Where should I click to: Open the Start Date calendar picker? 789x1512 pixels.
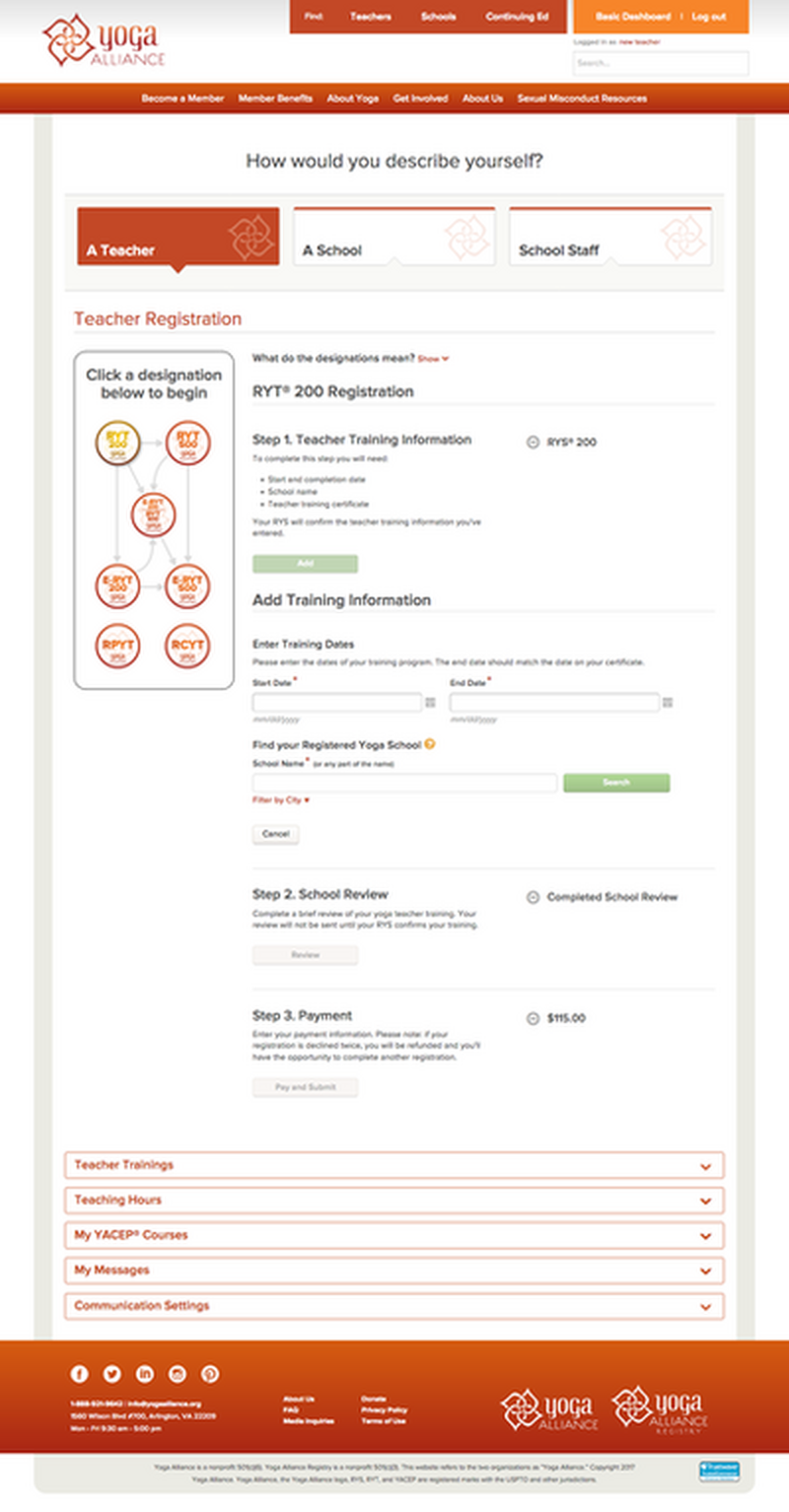click(430, 703)
